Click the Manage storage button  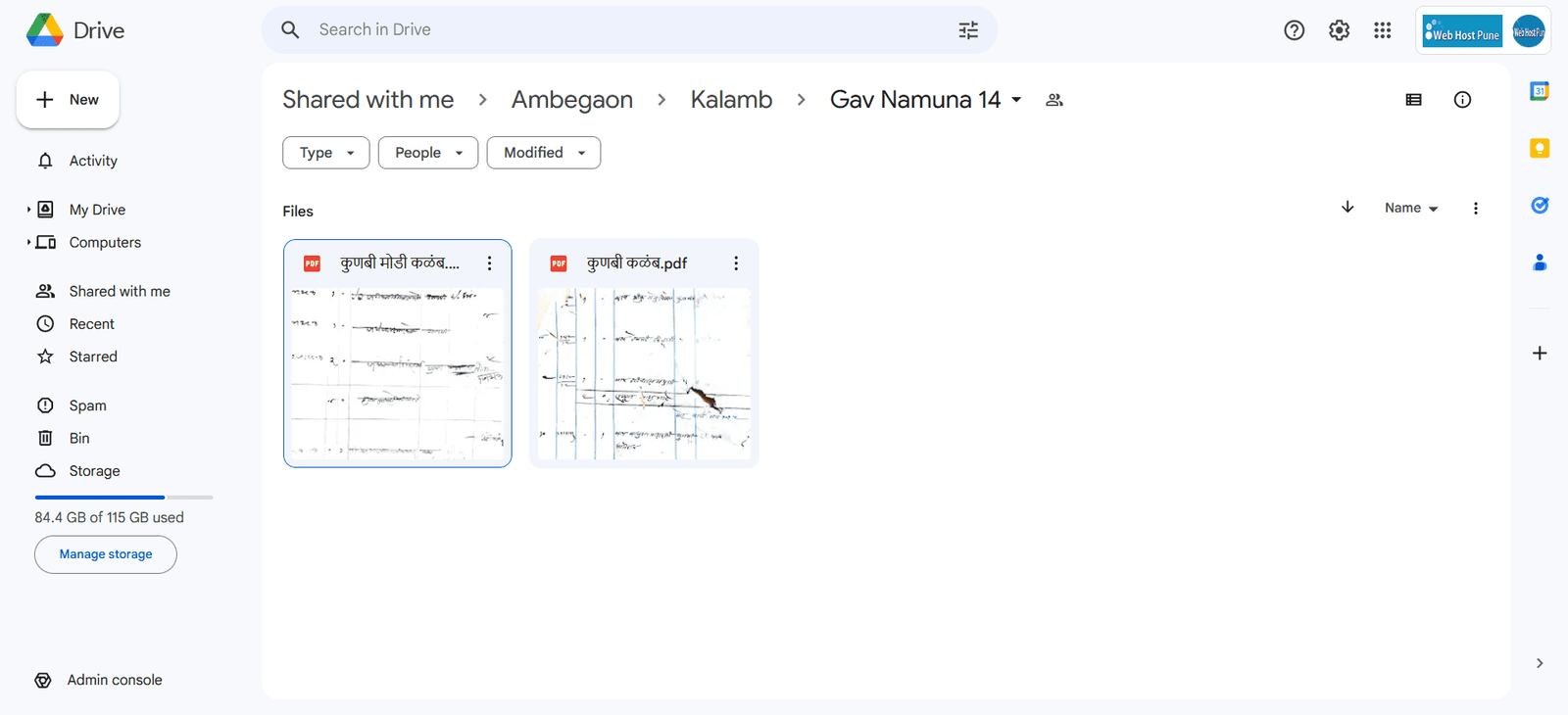[106, 554]
